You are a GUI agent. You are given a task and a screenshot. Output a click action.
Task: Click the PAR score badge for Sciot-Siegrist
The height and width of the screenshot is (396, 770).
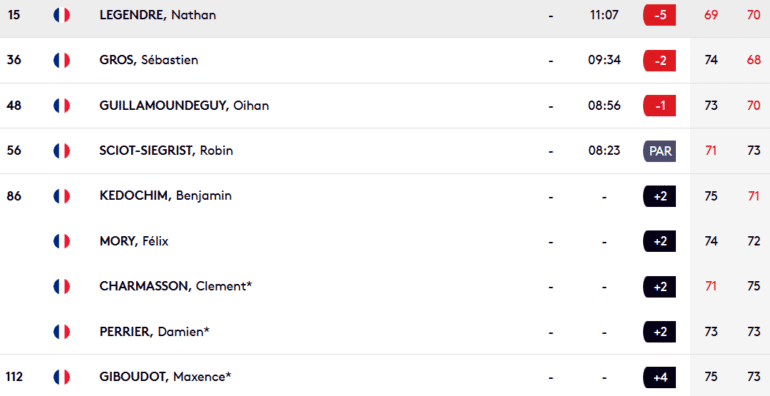click(660, 151)
